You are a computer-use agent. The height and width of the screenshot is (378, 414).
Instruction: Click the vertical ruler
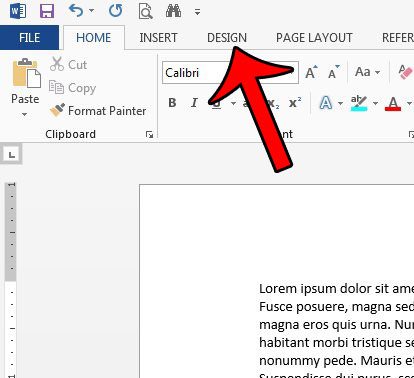(x=11, y=280)
